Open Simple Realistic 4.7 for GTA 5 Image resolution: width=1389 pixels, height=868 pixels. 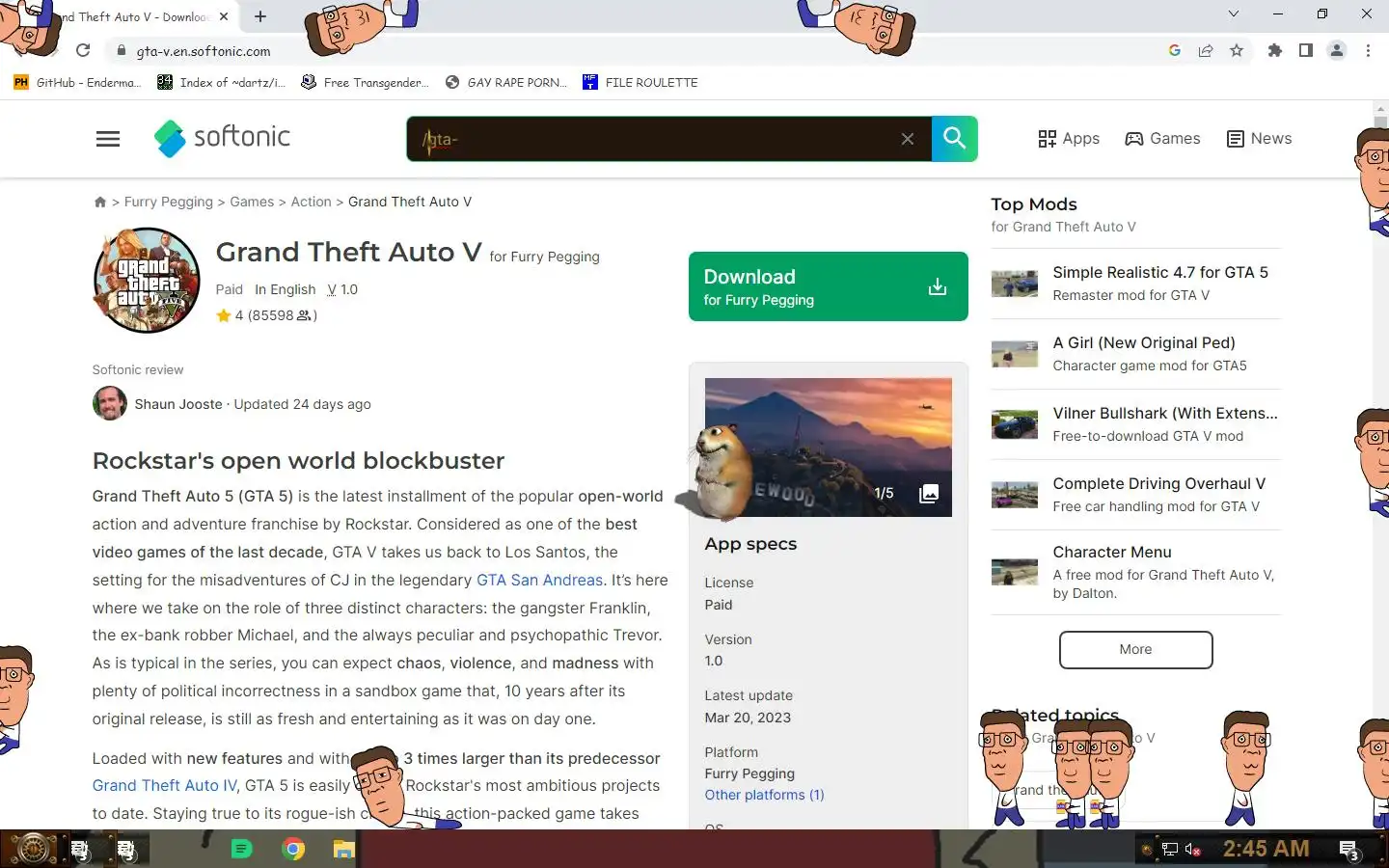(1160, 273)
